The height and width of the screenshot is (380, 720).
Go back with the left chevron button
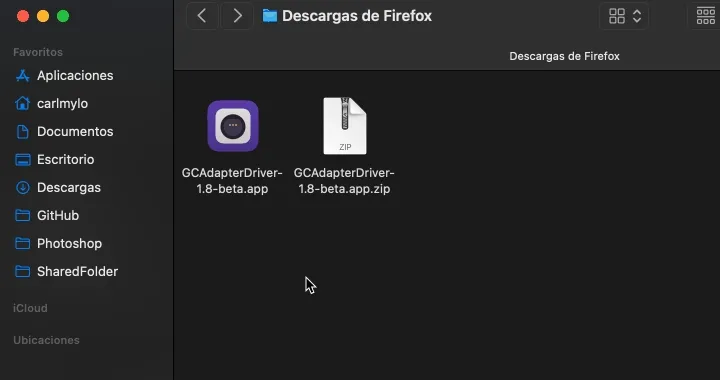click(x=202, y=16)
